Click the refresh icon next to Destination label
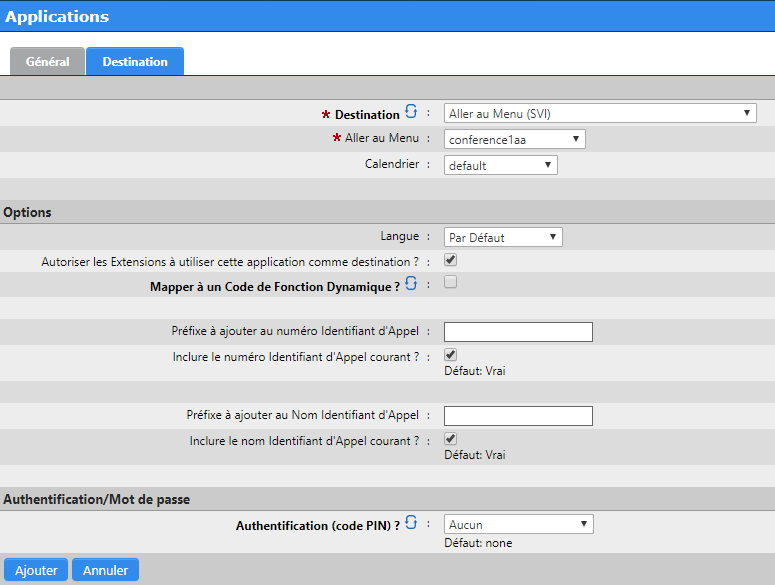The height and width of the screenshot is (585, 775). tap(411, 111)
